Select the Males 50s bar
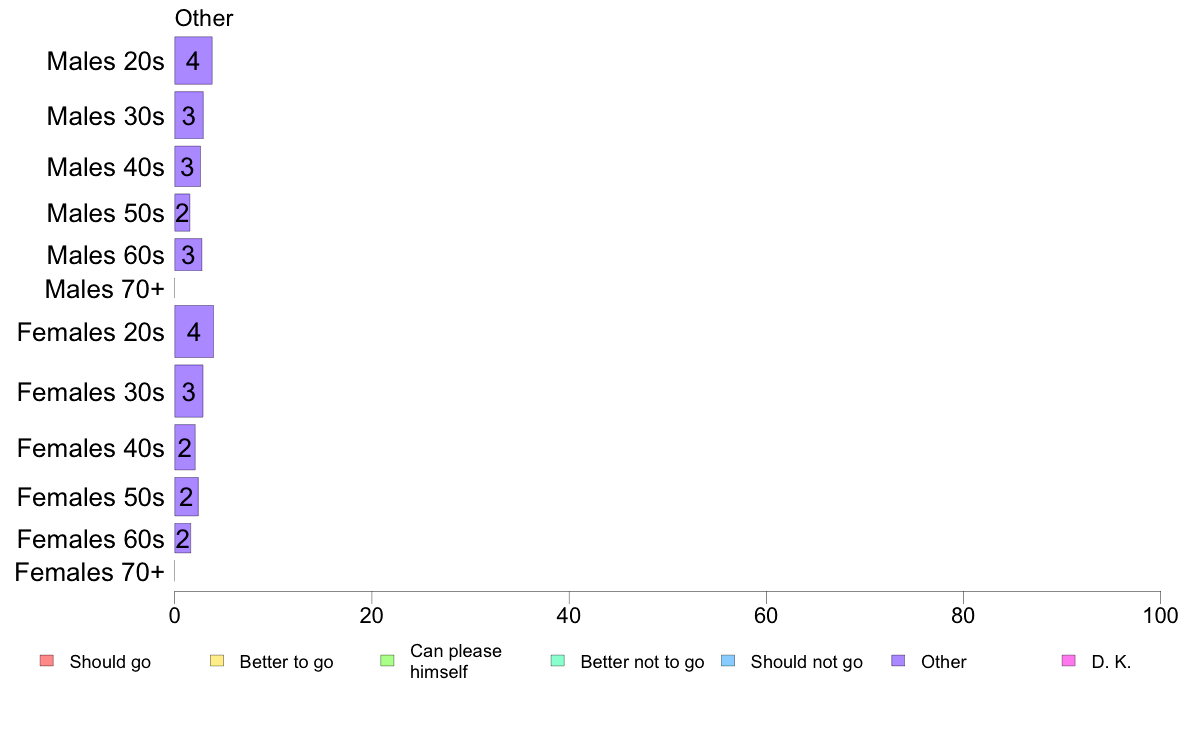 (x=182, y=213)
